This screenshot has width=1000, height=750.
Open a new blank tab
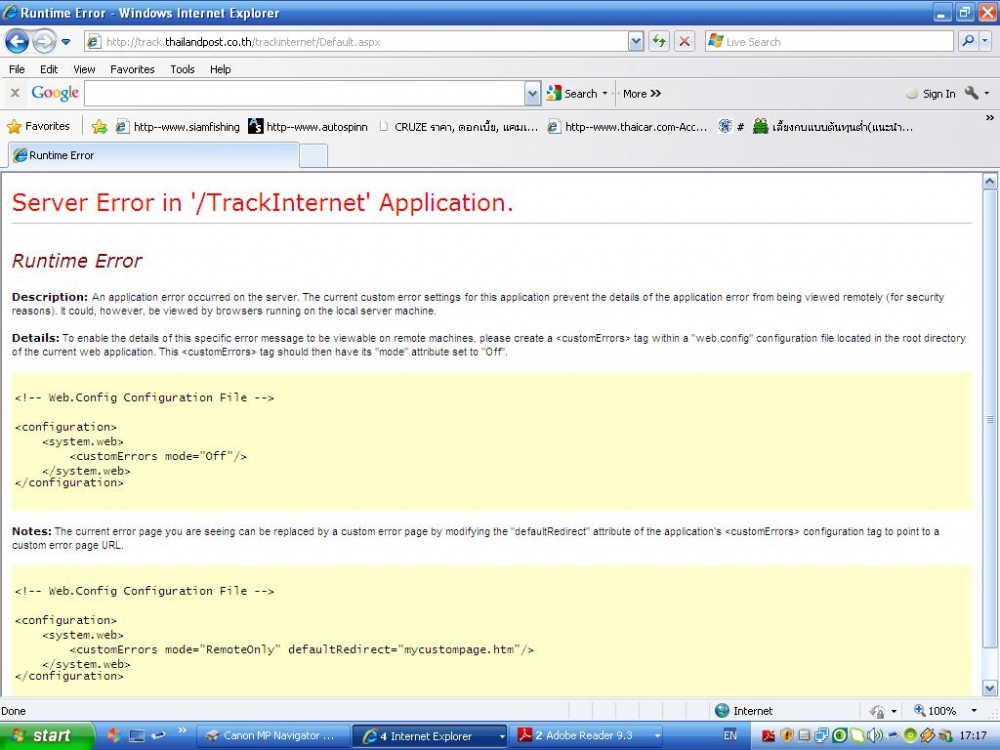coord(313,156)
